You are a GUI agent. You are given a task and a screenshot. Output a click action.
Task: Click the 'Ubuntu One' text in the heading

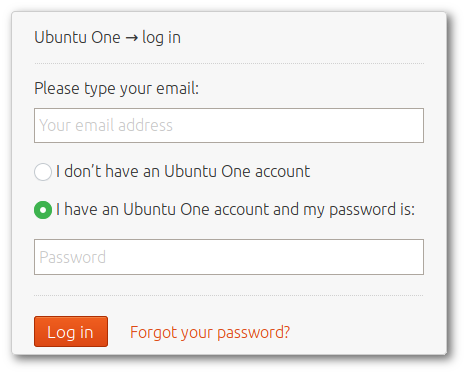tap(77, 37)
